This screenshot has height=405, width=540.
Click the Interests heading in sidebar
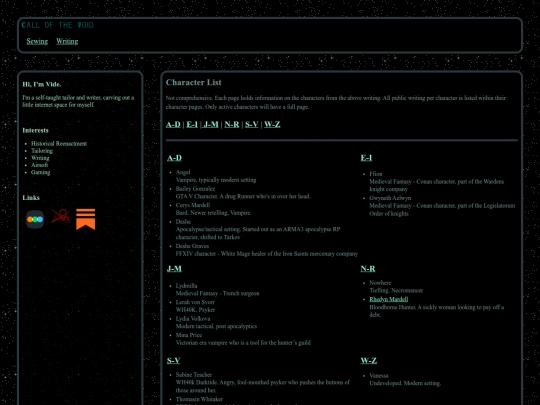point(35,131)
